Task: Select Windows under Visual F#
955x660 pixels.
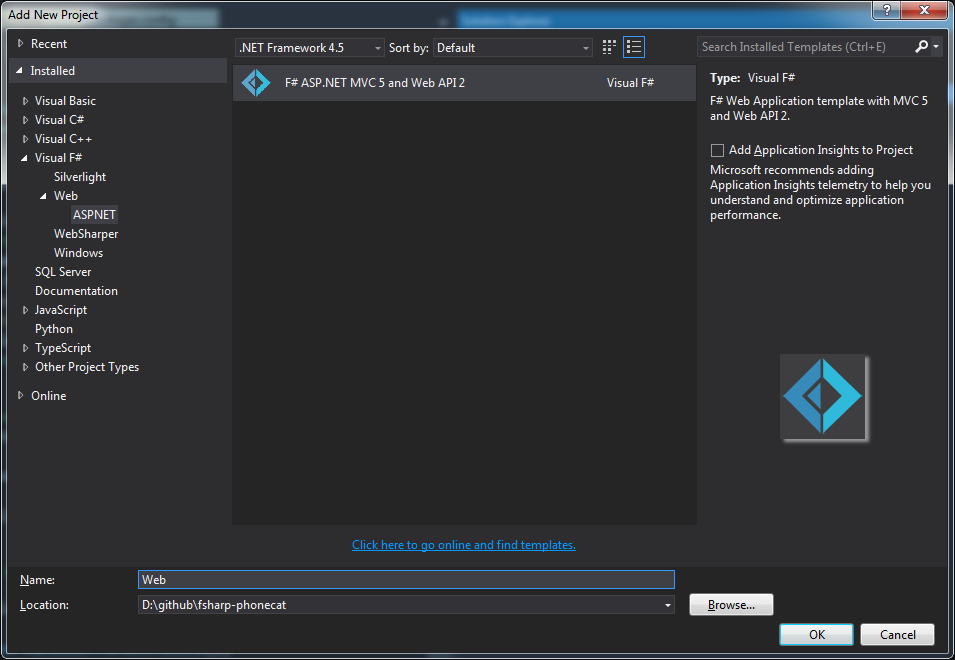Action: 79,253
